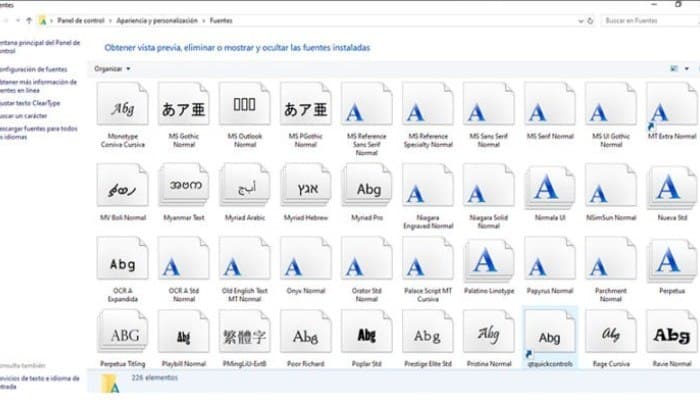
Task: Select the Rage Cursiva font icon
Action: [x=611, y=332]
